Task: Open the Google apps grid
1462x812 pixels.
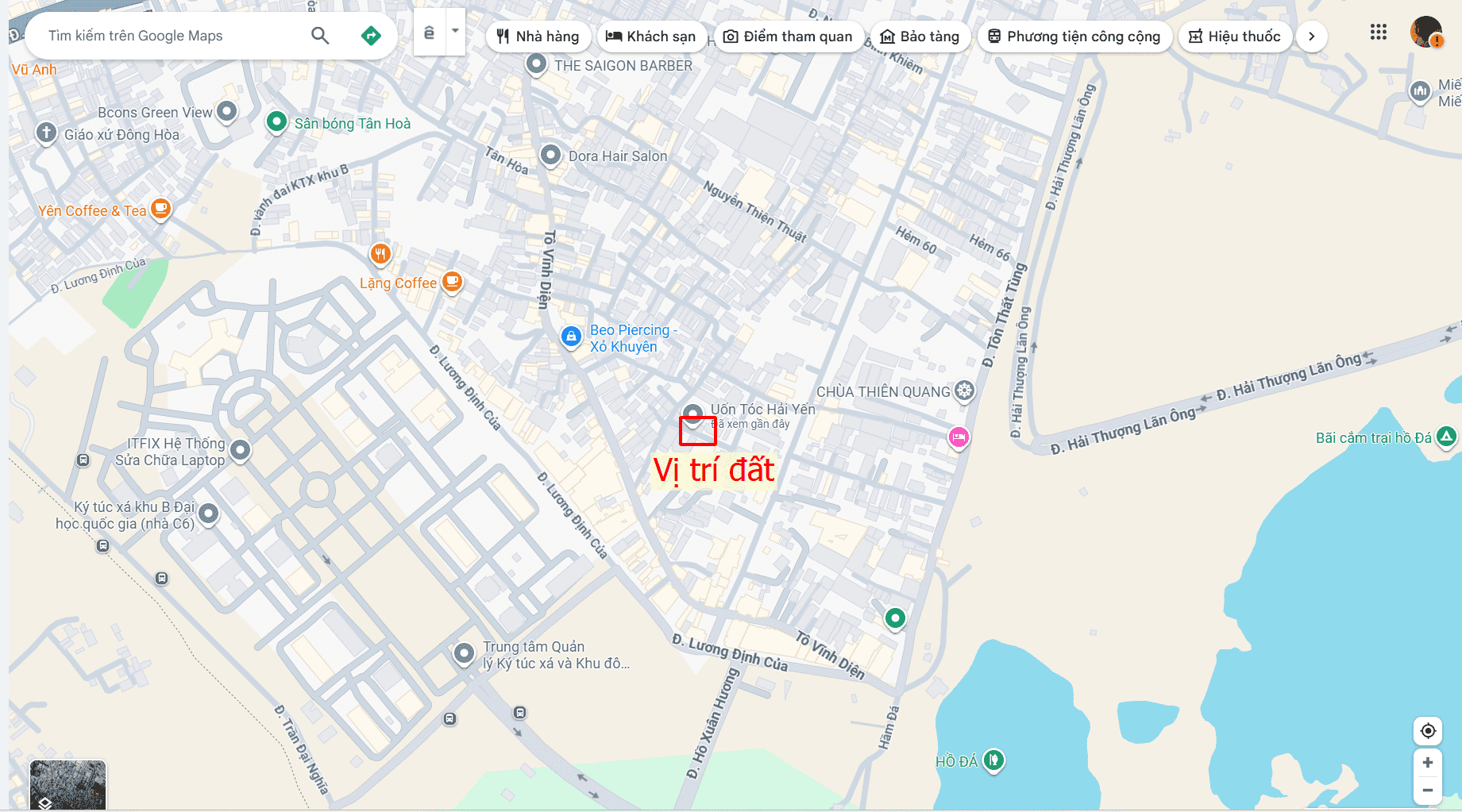Action: point(1379,33)
